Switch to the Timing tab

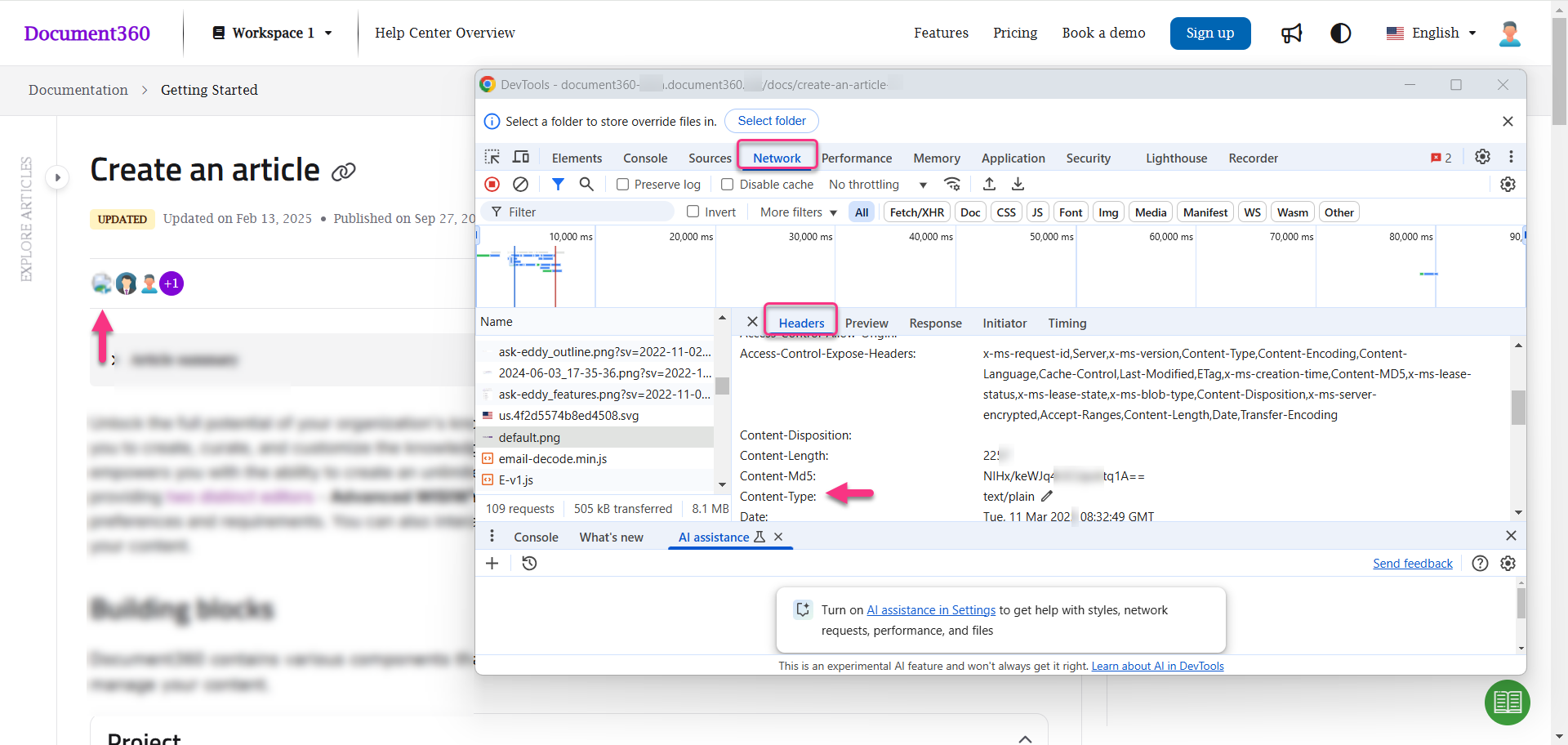[x=1067, y=323]
